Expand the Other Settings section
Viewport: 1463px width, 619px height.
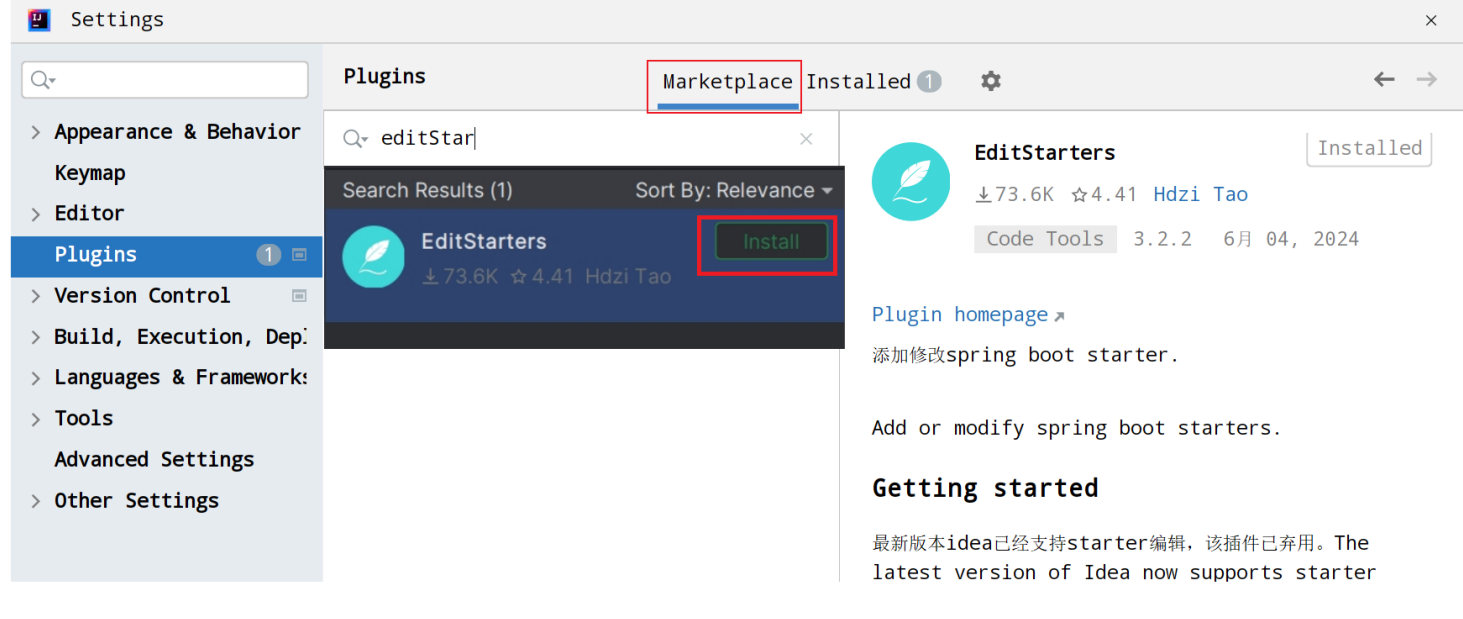[36, 501]
